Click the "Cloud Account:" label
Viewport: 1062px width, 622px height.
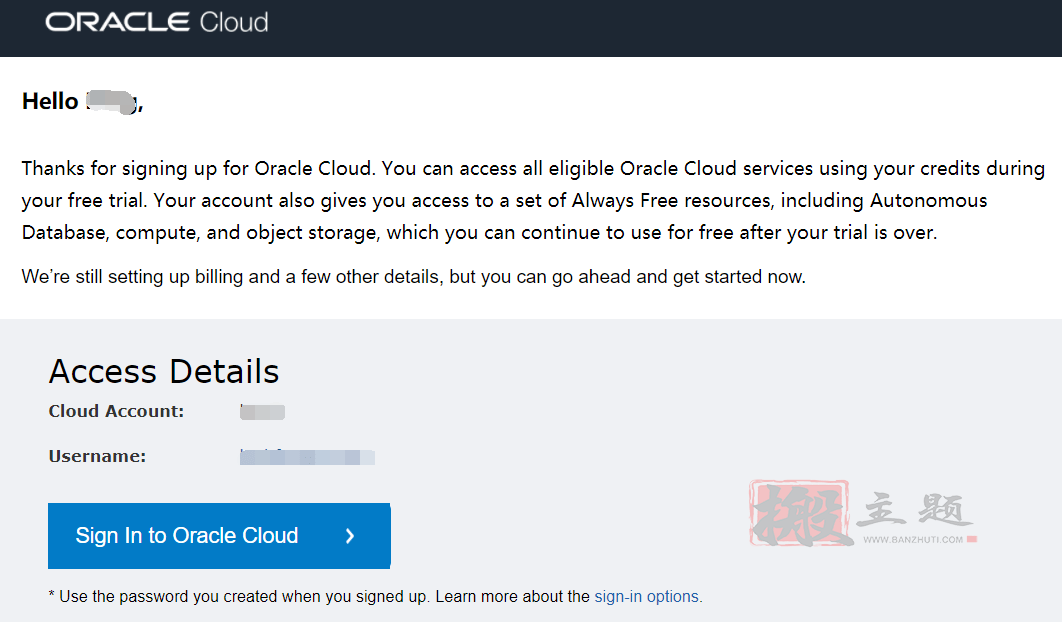[x=116, y=411]
